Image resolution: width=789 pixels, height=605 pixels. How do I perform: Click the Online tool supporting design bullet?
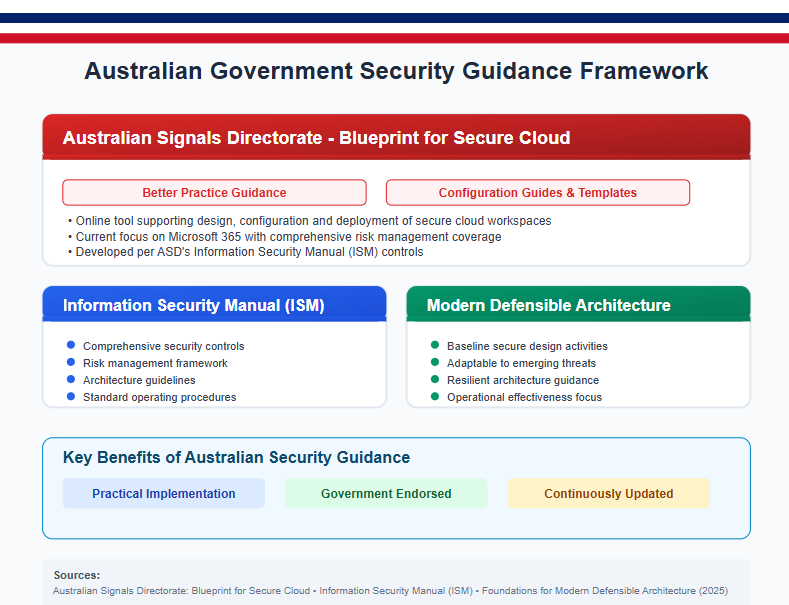(x=309, y=221)
